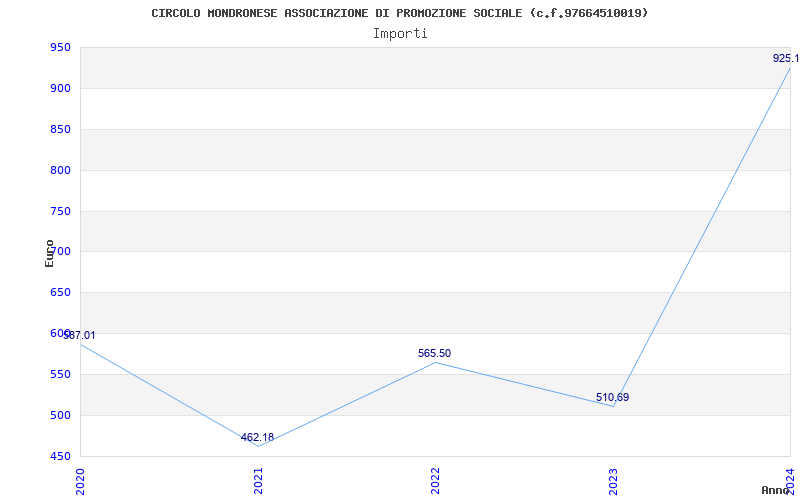
Task: Click the 510.69 data label
Action: pos(612,397)
